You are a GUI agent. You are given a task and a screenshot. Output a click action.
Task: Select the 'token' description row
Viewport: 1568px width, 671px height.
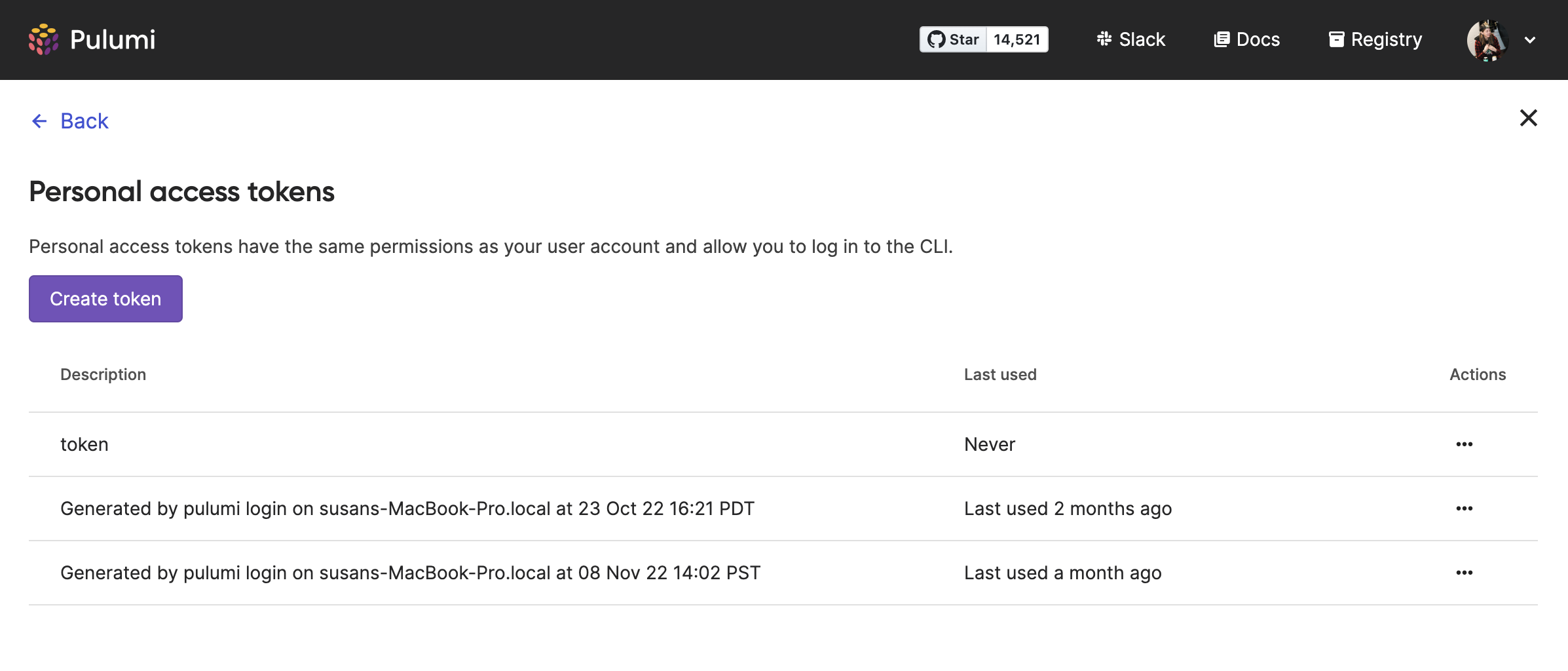pos(84,444)
